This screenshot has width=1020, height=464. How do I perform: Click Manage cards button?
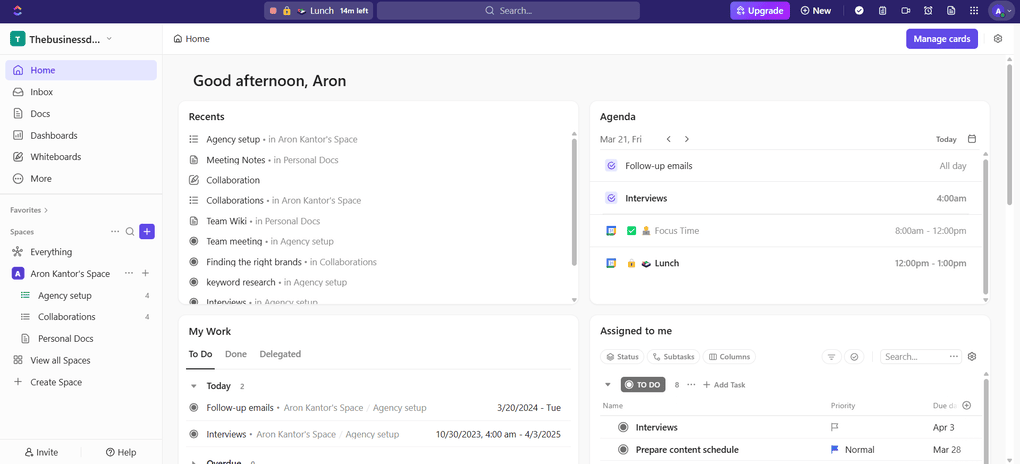click(x=941, y=39)
